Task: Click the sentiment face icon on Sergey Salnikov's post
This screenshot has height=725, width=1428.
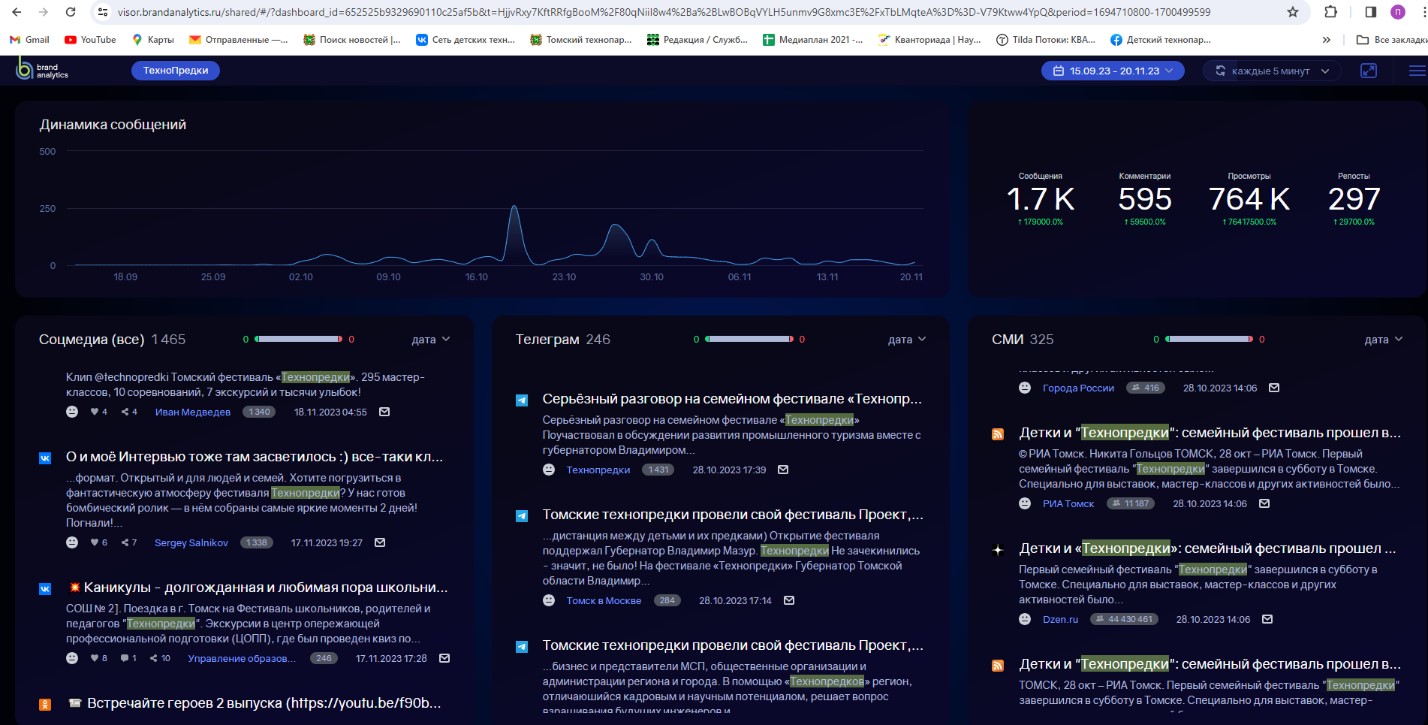Action: click(x=72, y=543)
